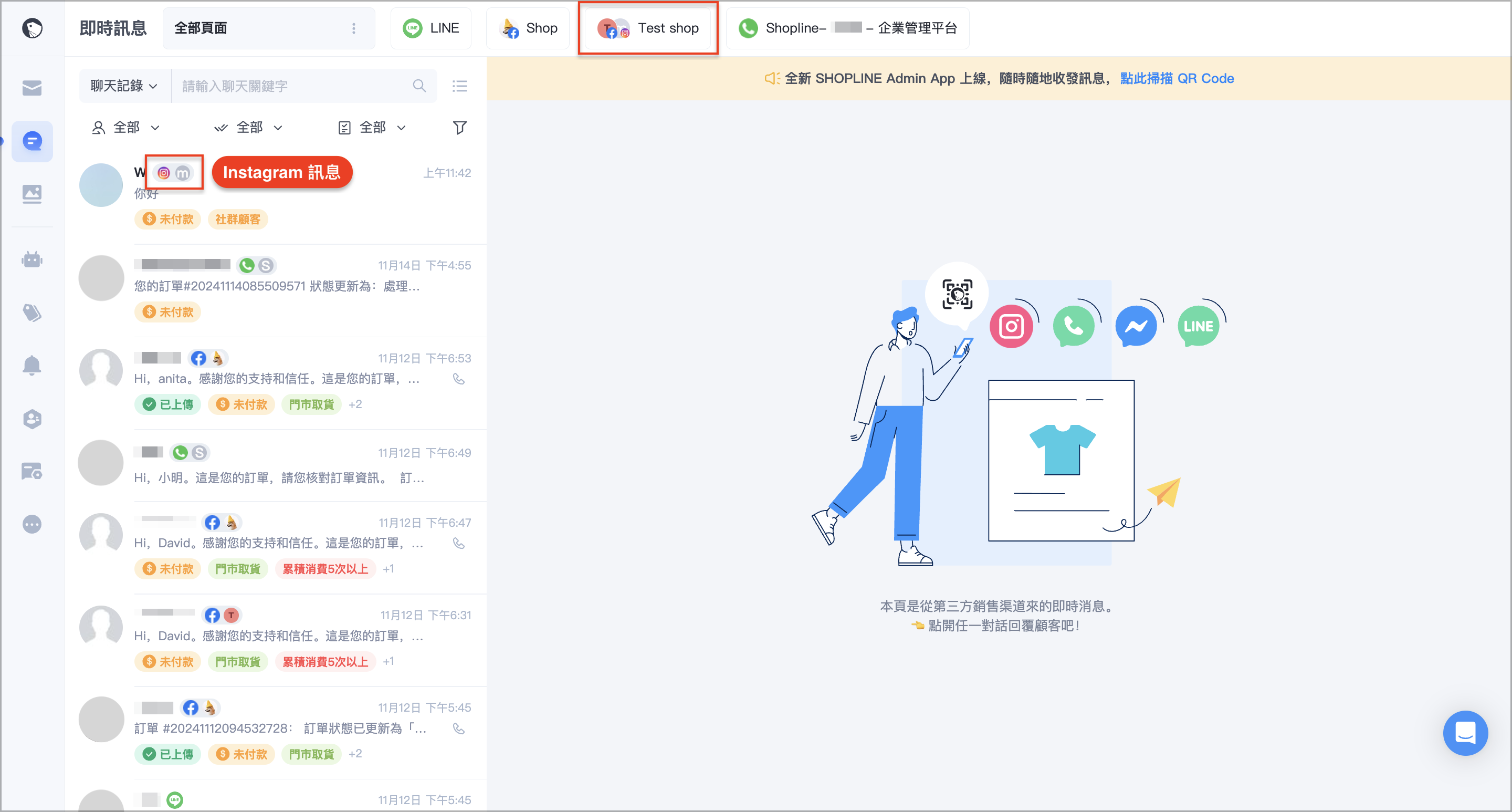Image resolution: width=1512 pixels, height=812 pixels.
Task: Click the 11月12日 下午6:49 timestamp
Action: 424,453
